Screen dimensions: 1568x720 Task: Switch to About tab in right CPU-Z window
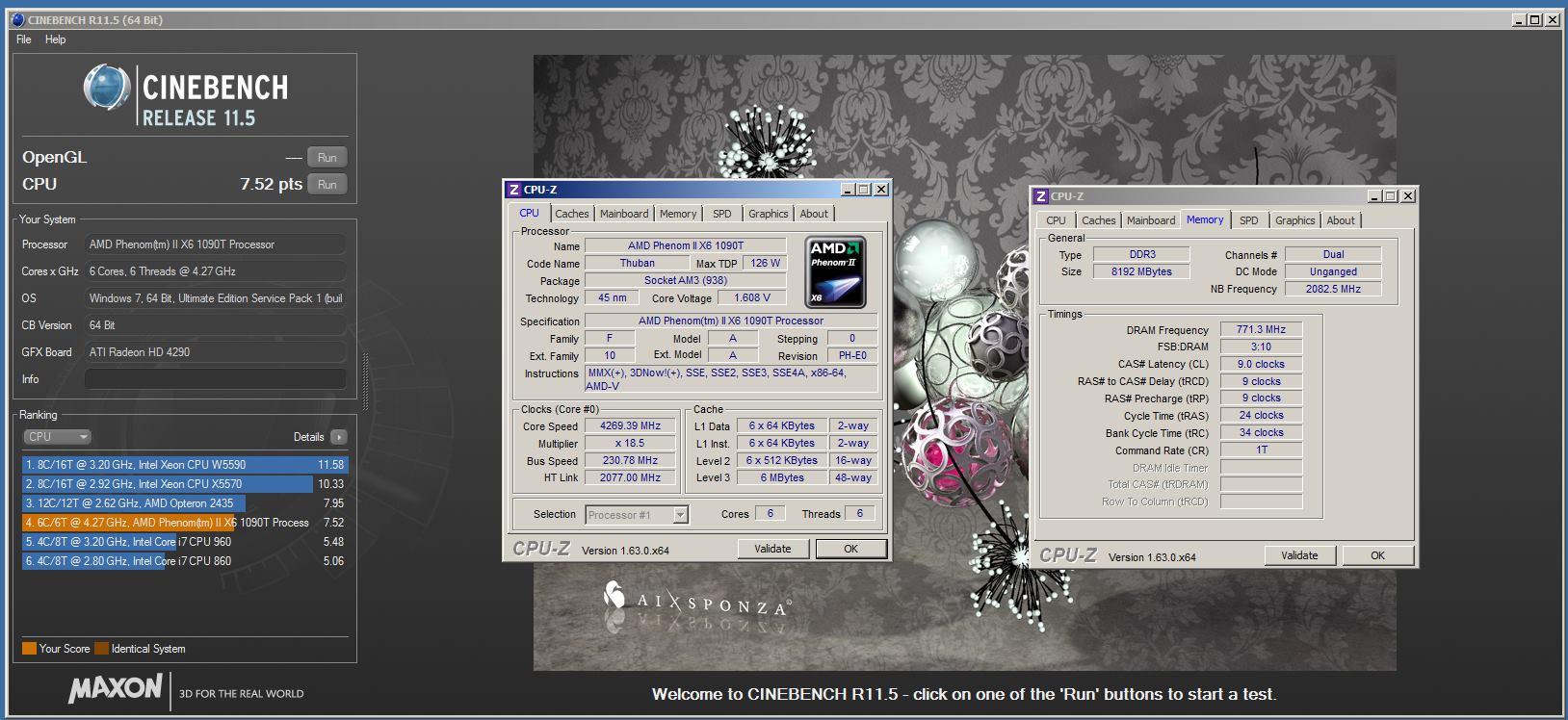pos(1341,220)
